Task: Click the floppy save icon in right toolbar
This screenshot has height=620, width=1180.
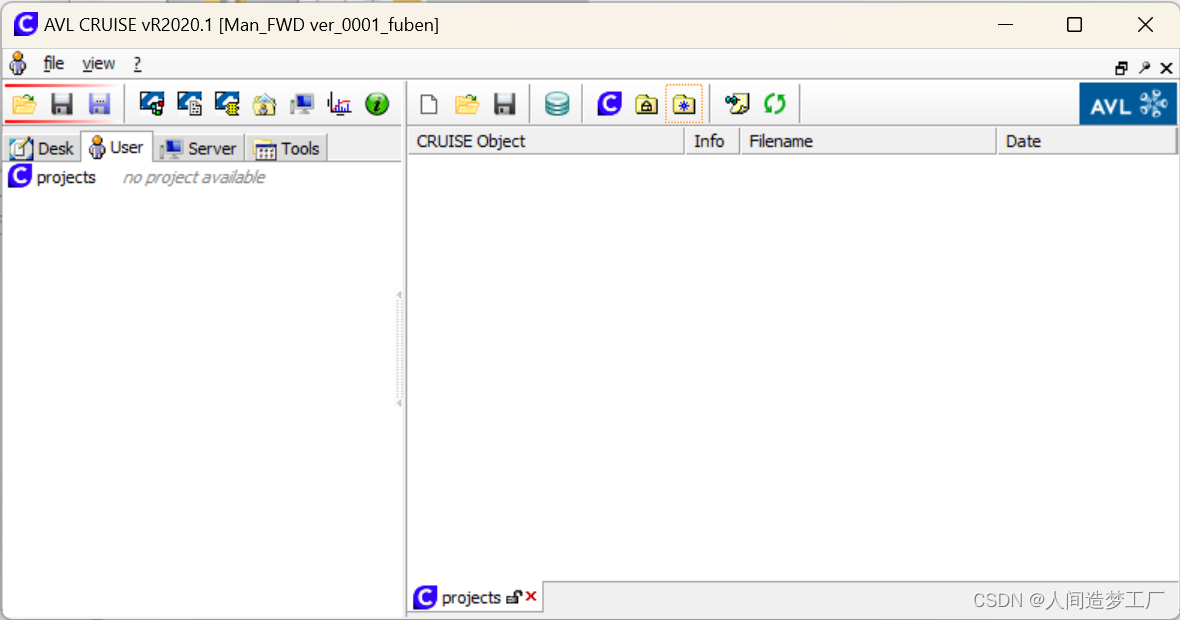Action: tap(504, 104)
